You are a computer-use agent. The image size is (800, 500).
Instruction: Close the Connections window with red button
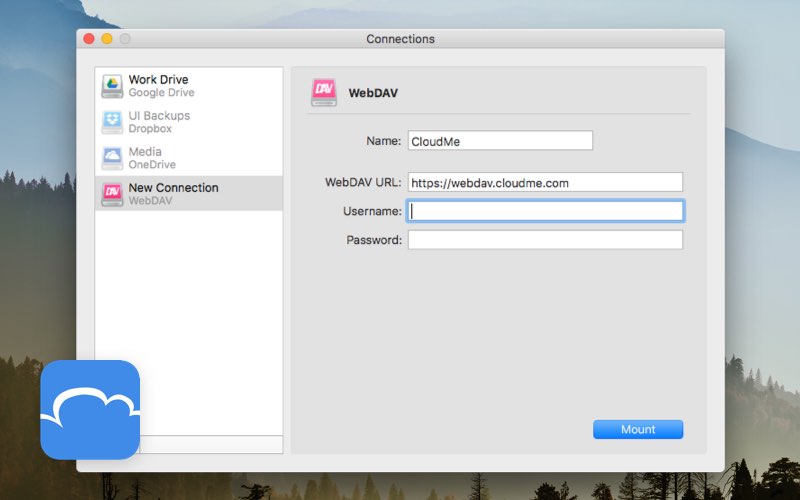coord(89,39)
